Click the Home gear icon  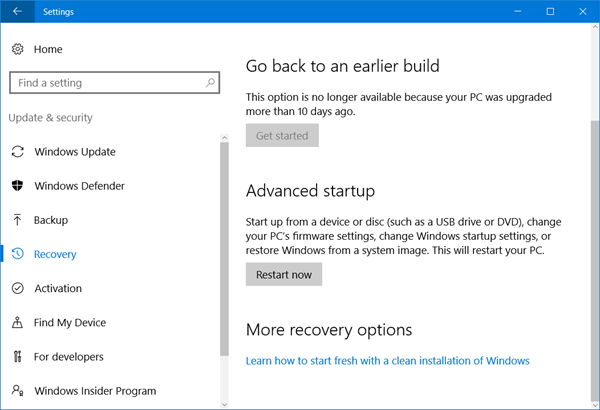pyautogui.click(x=17, y=49)
